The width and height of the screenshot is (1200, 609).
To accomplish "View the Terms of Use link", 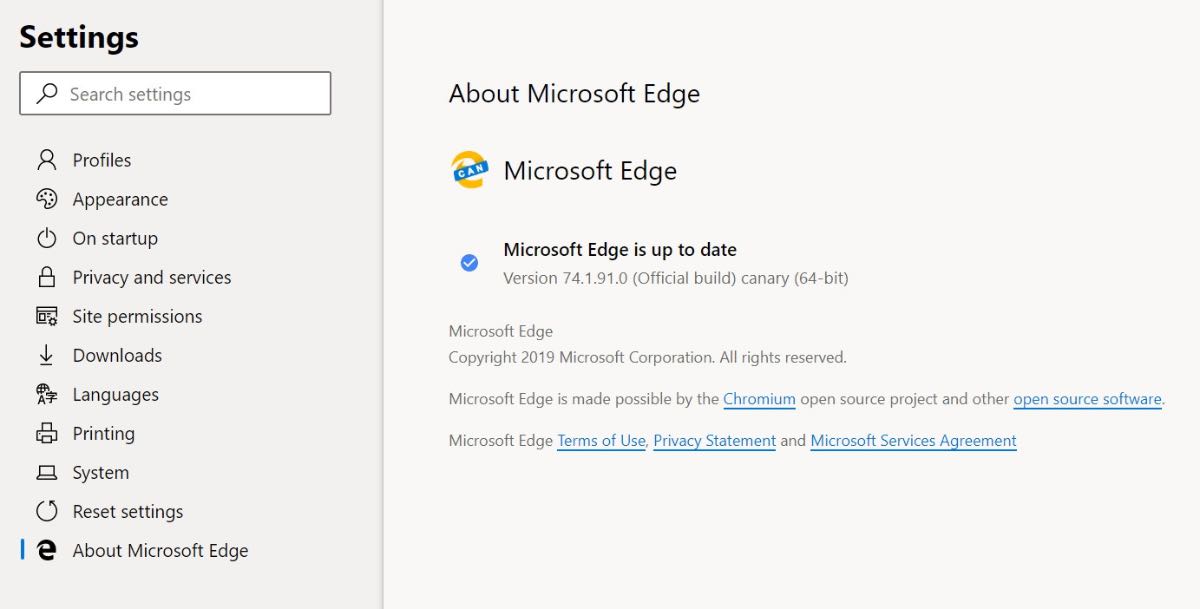I will (x=601, y=440).
